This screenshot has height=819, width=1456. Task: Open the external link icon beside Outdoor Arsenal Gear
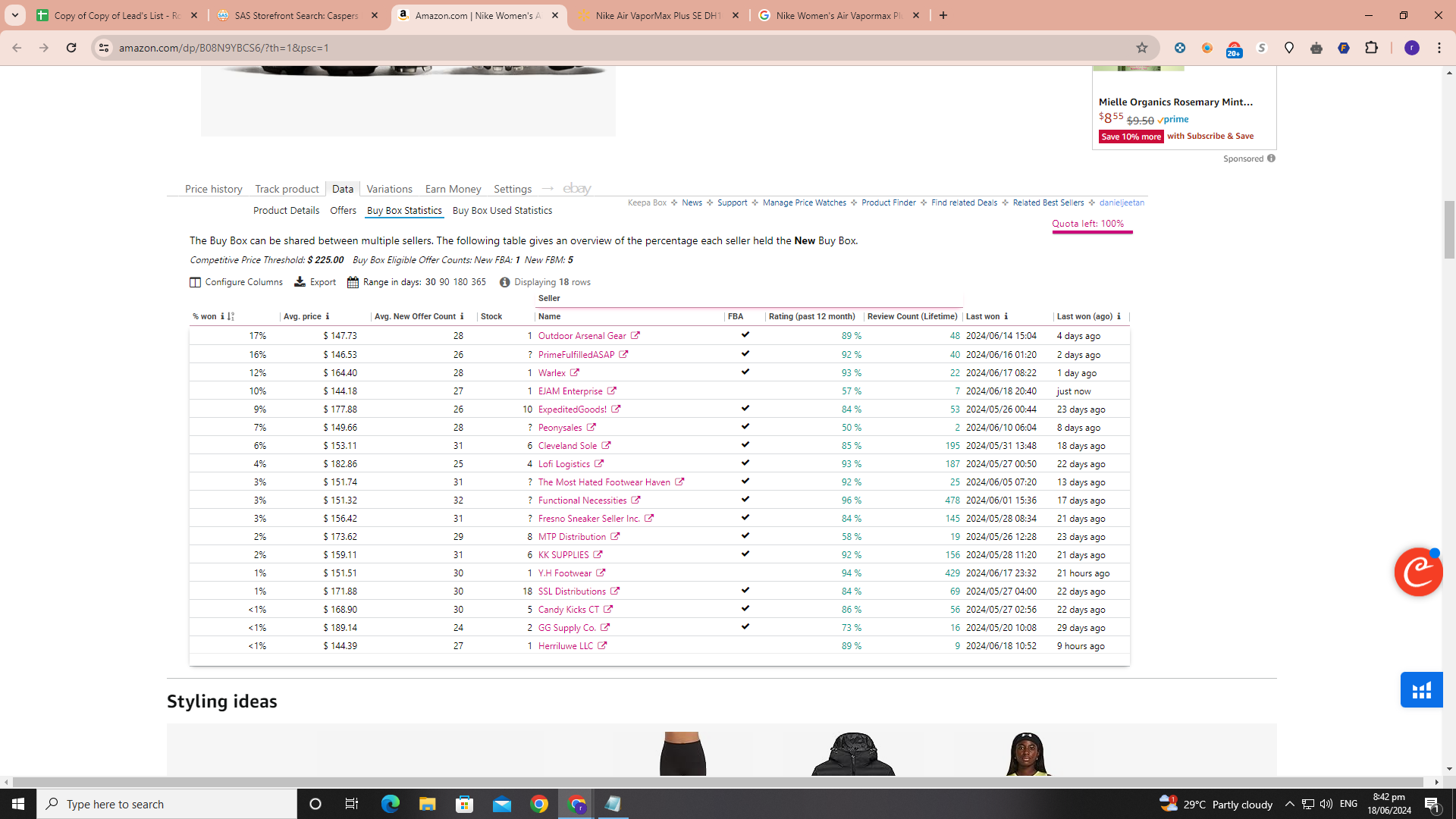[x=635, y=336]
